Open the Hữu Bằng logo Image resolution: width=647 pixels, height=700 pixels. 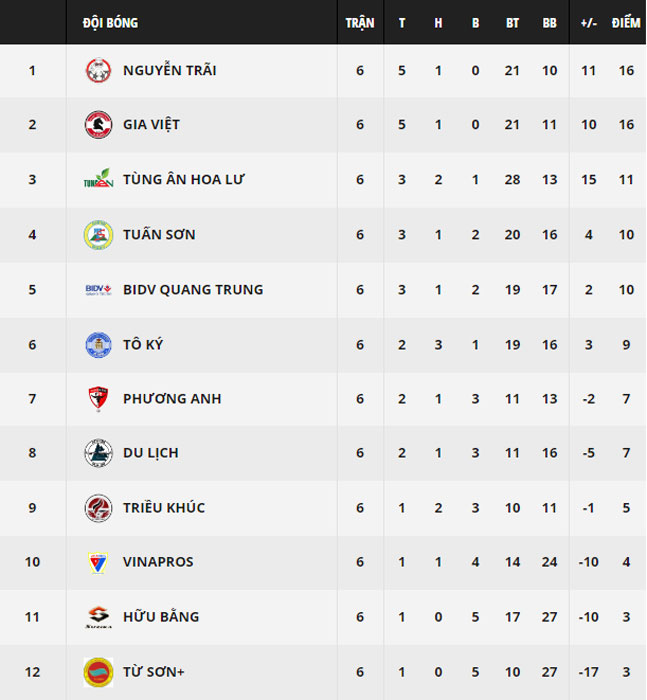point(98,617)
